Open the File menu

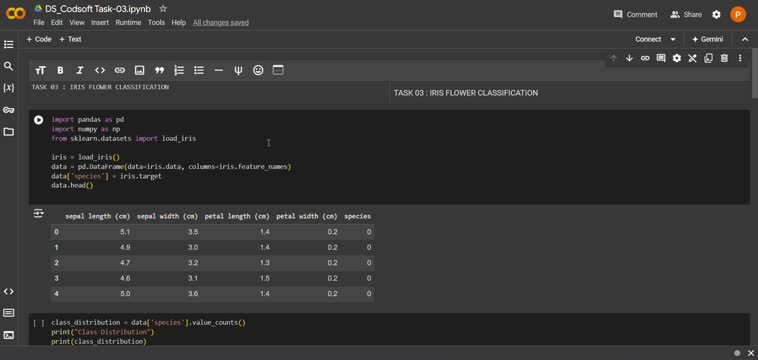39,22
